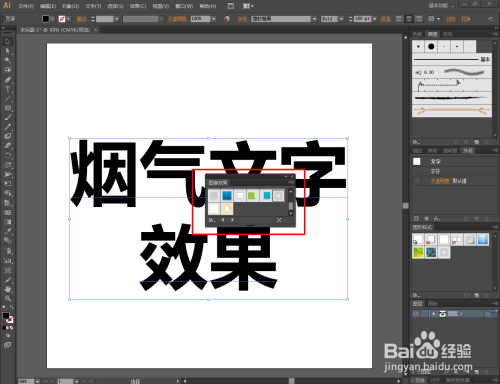Click font size input field
This screenshot has height=384, width=500.
(x=362, y=19)
